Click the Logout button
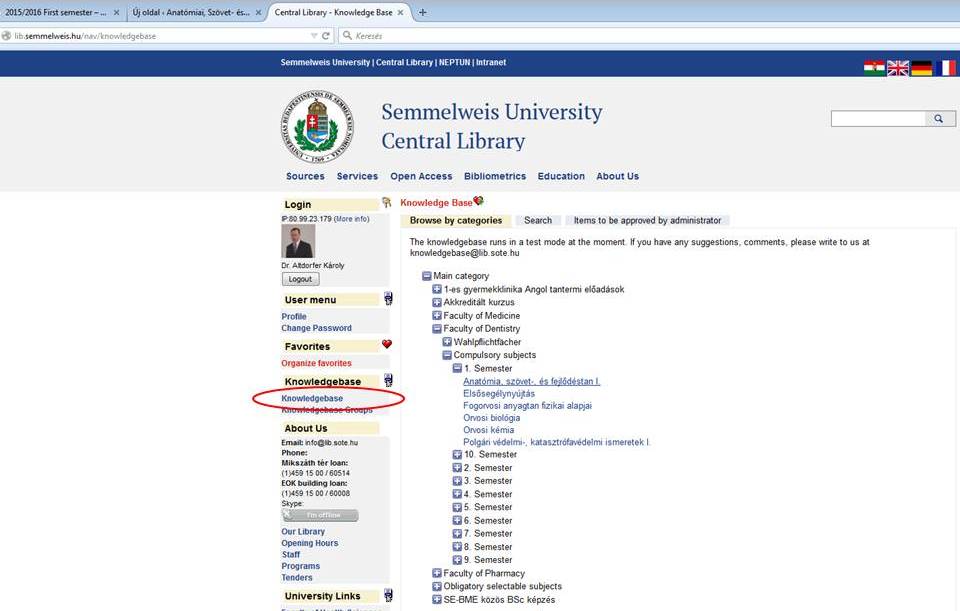Image resolution: width=960 pixels, height=611 pixels. pos(301,279)
